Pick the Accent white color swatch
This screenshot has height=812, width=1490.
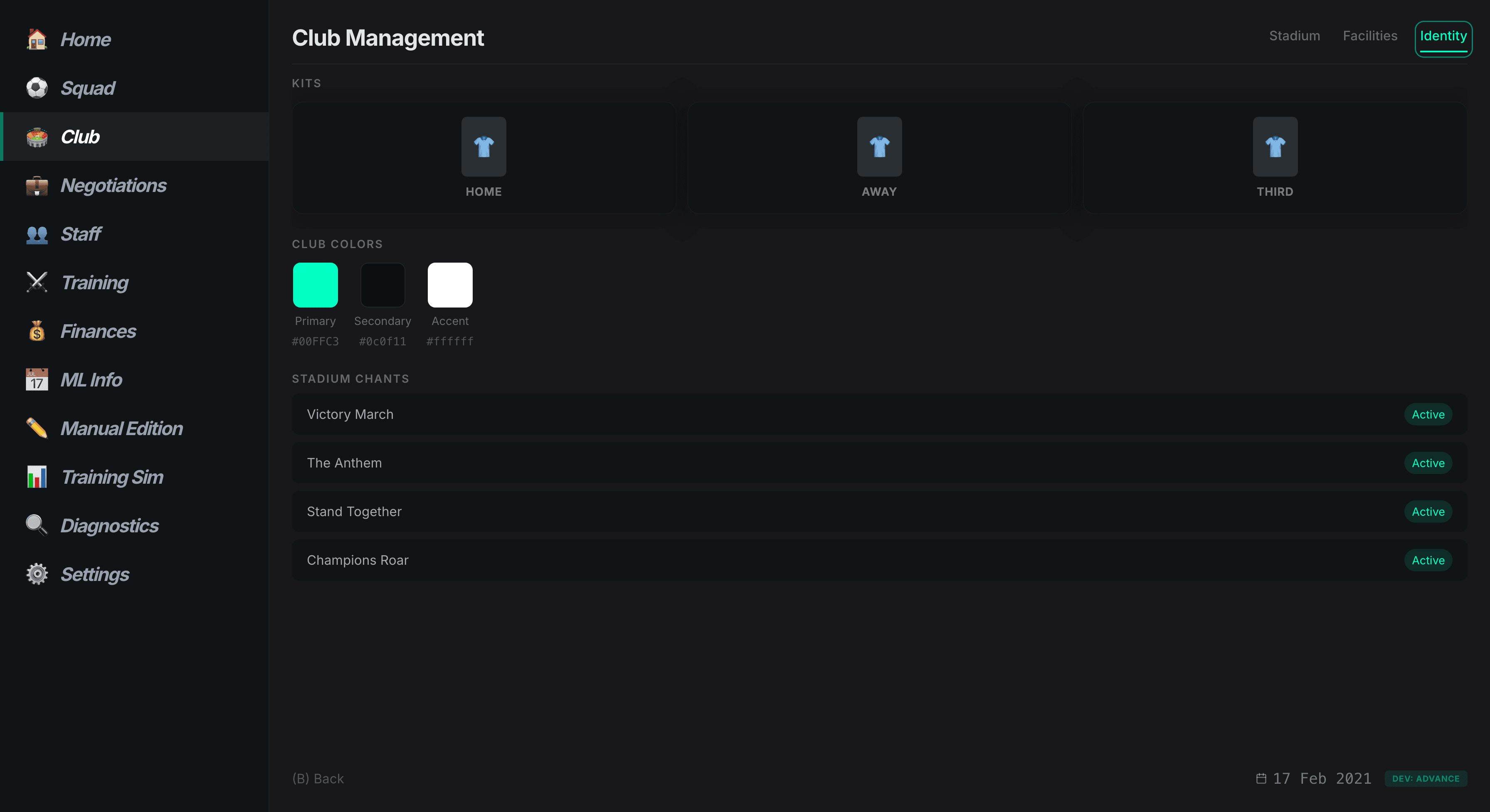click(450, 285)
